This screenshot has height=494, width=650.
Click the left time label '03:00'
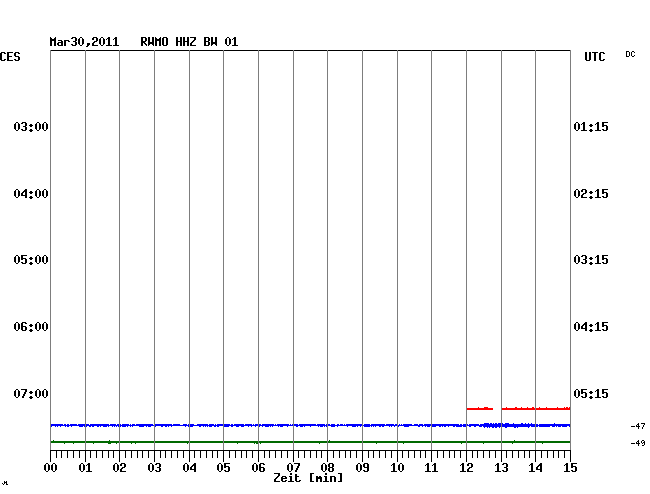[31, 126]
